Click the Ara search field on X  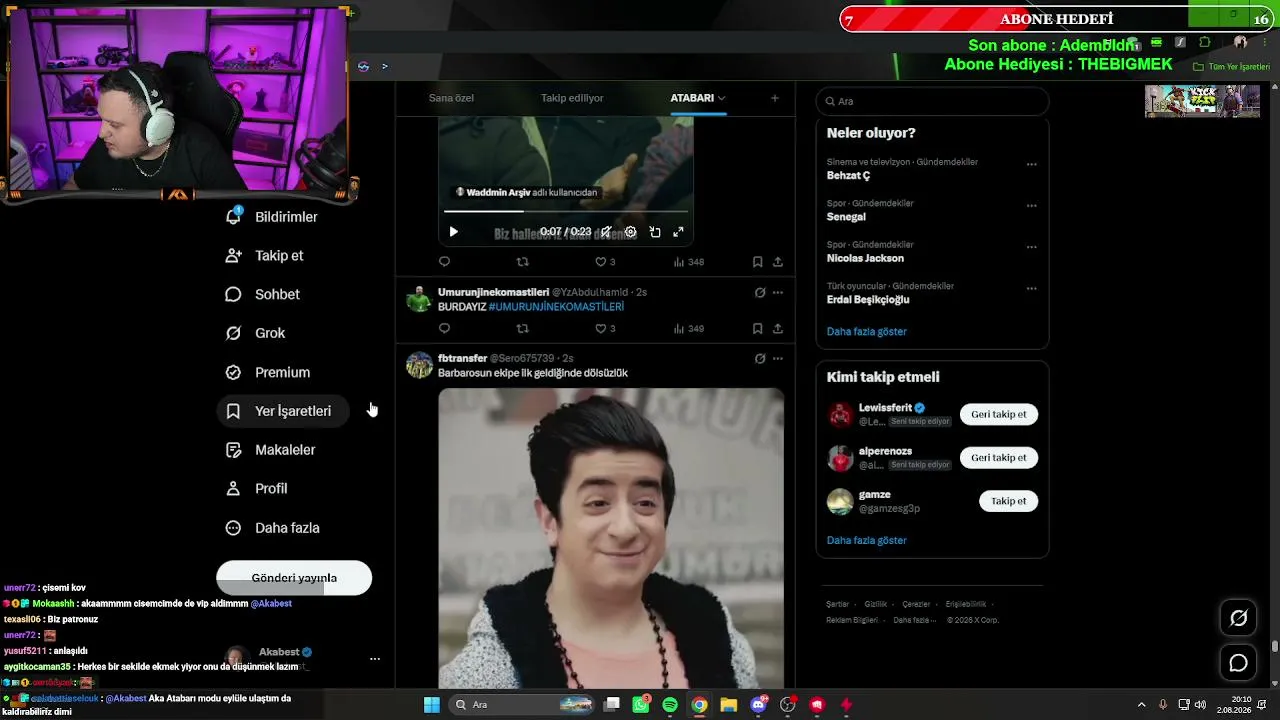(932, 101)
